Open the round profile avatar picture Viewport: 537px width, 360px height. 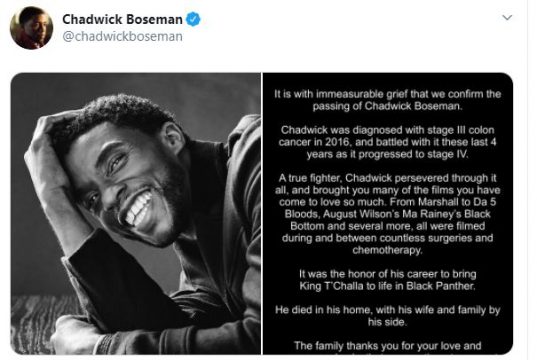(32, 28)
